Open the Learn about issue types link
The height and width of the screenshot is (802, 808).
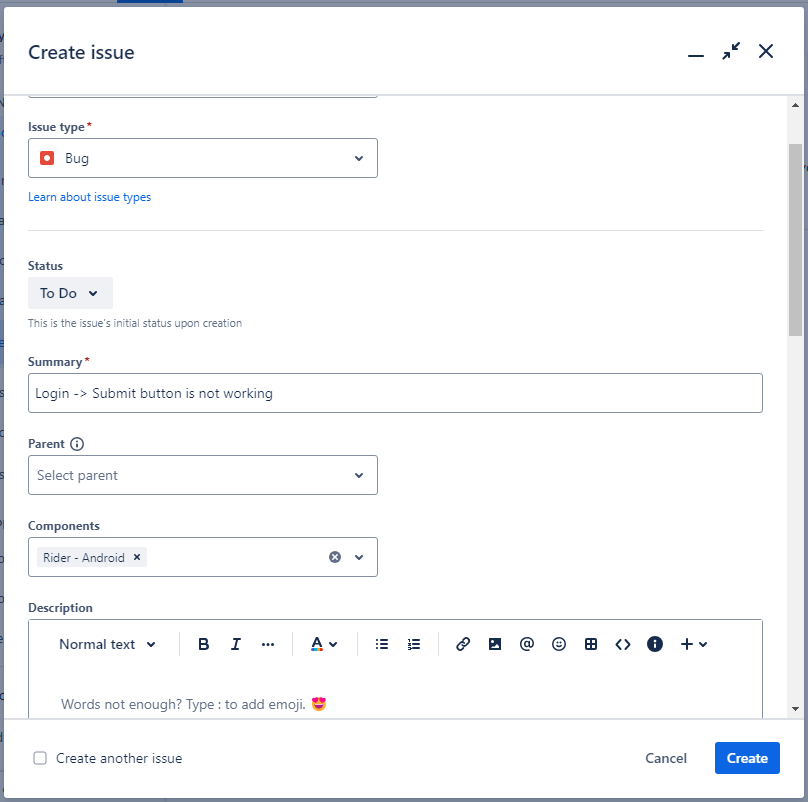point(89,197)
